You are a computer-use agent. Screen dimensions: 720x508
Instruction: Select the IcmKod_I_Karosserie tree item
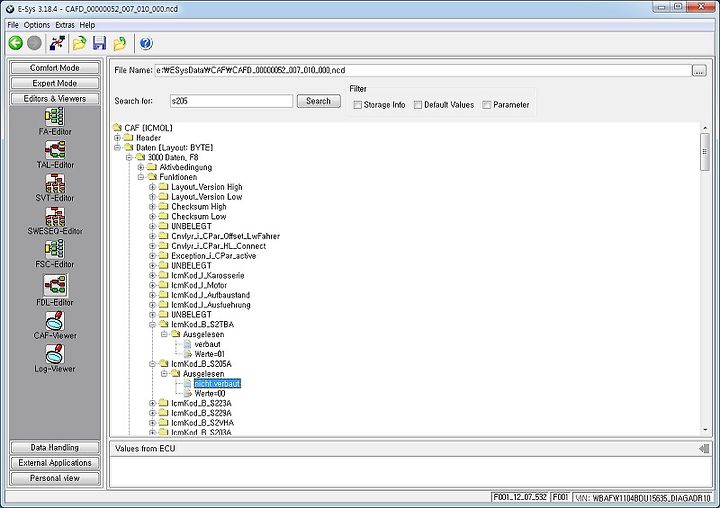tap(208, 276)
